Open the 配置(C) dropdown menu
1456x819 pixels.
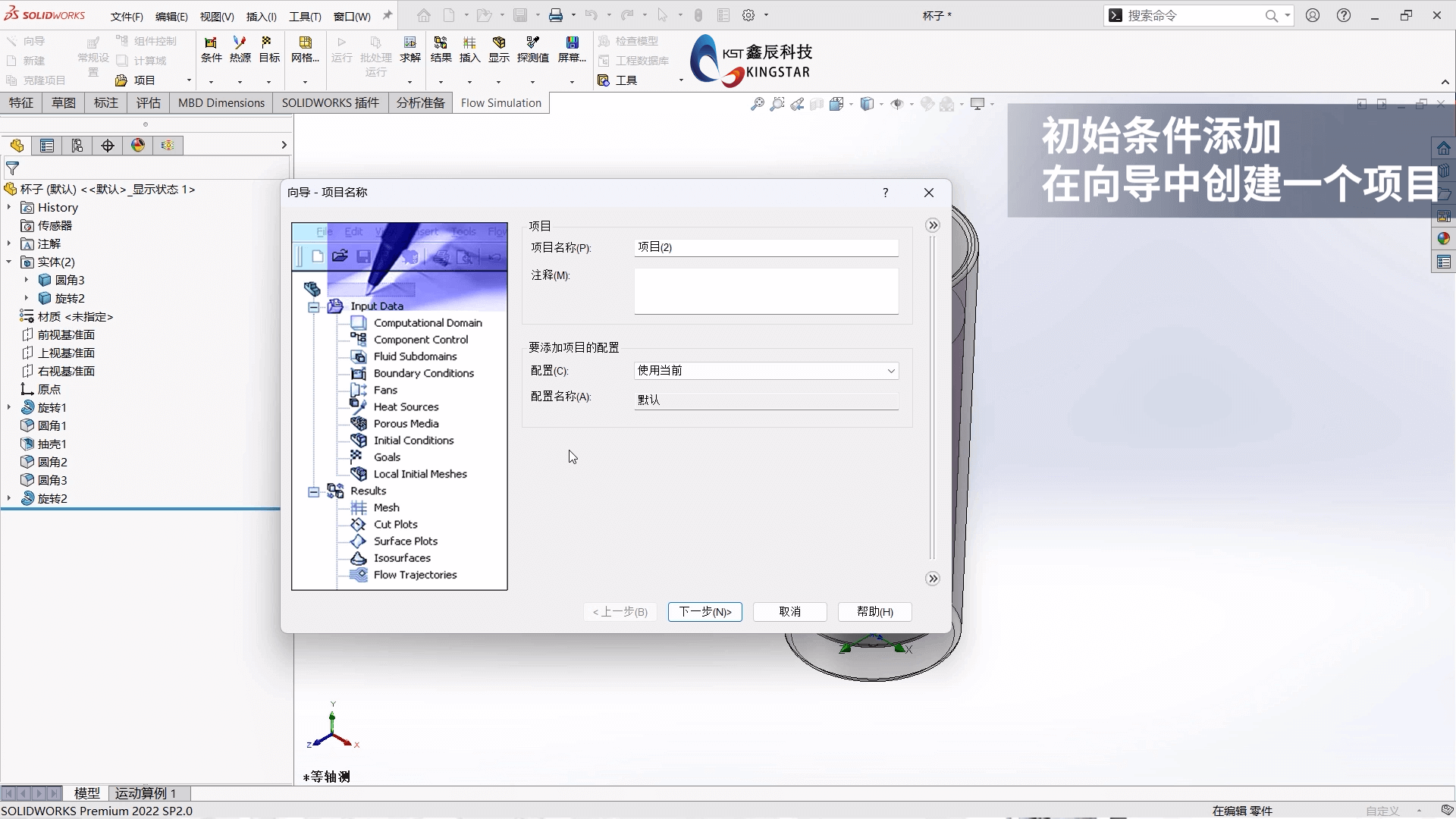[x=889, y=370]
